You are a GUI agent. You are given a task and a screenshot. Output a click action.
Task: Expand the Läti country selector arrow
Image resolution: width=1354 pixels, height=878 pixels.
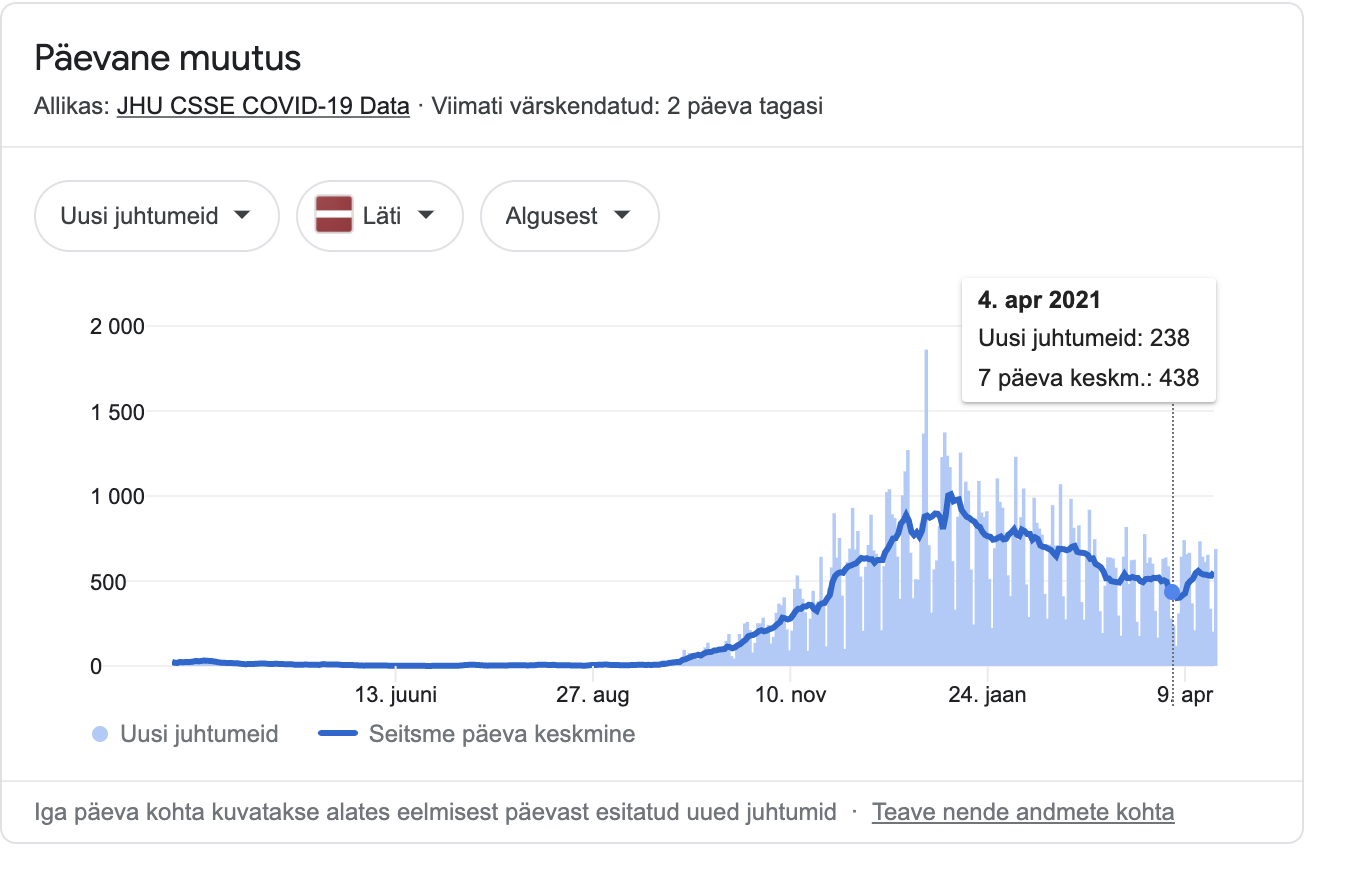(426, 215)
